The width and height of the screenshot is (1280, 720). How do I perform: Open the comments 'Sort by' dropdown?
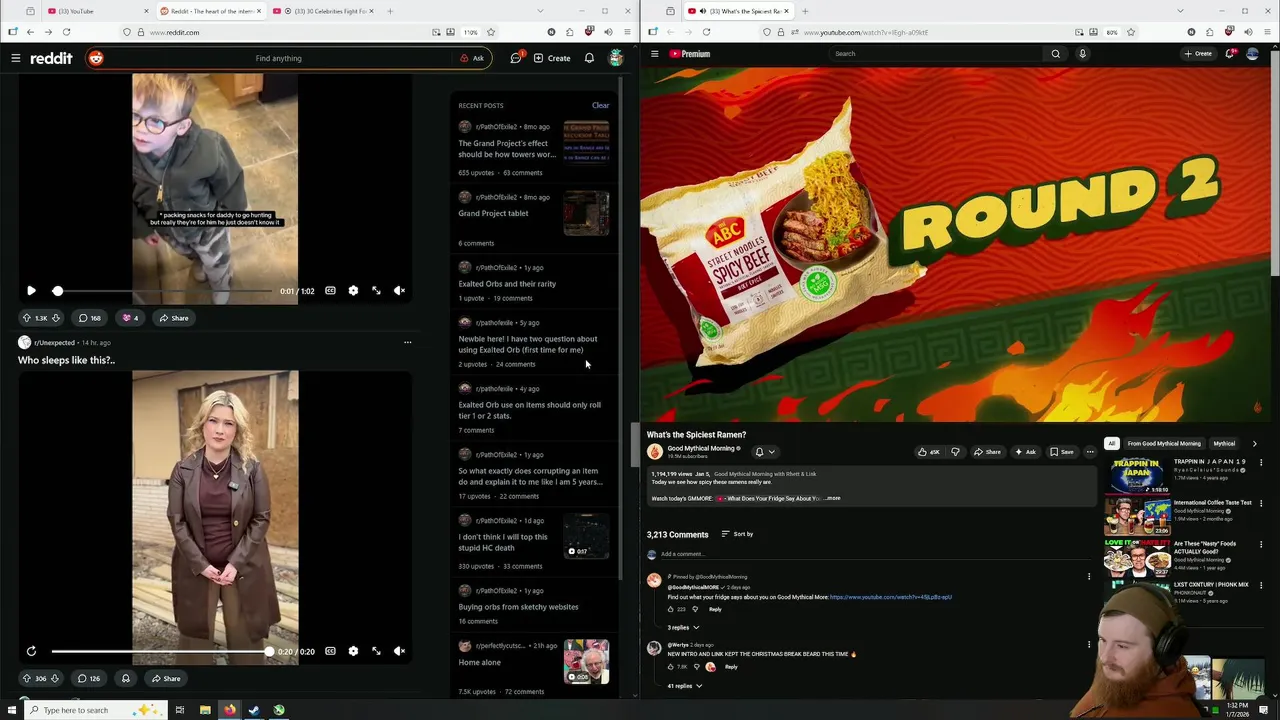[x=737, y=534]
